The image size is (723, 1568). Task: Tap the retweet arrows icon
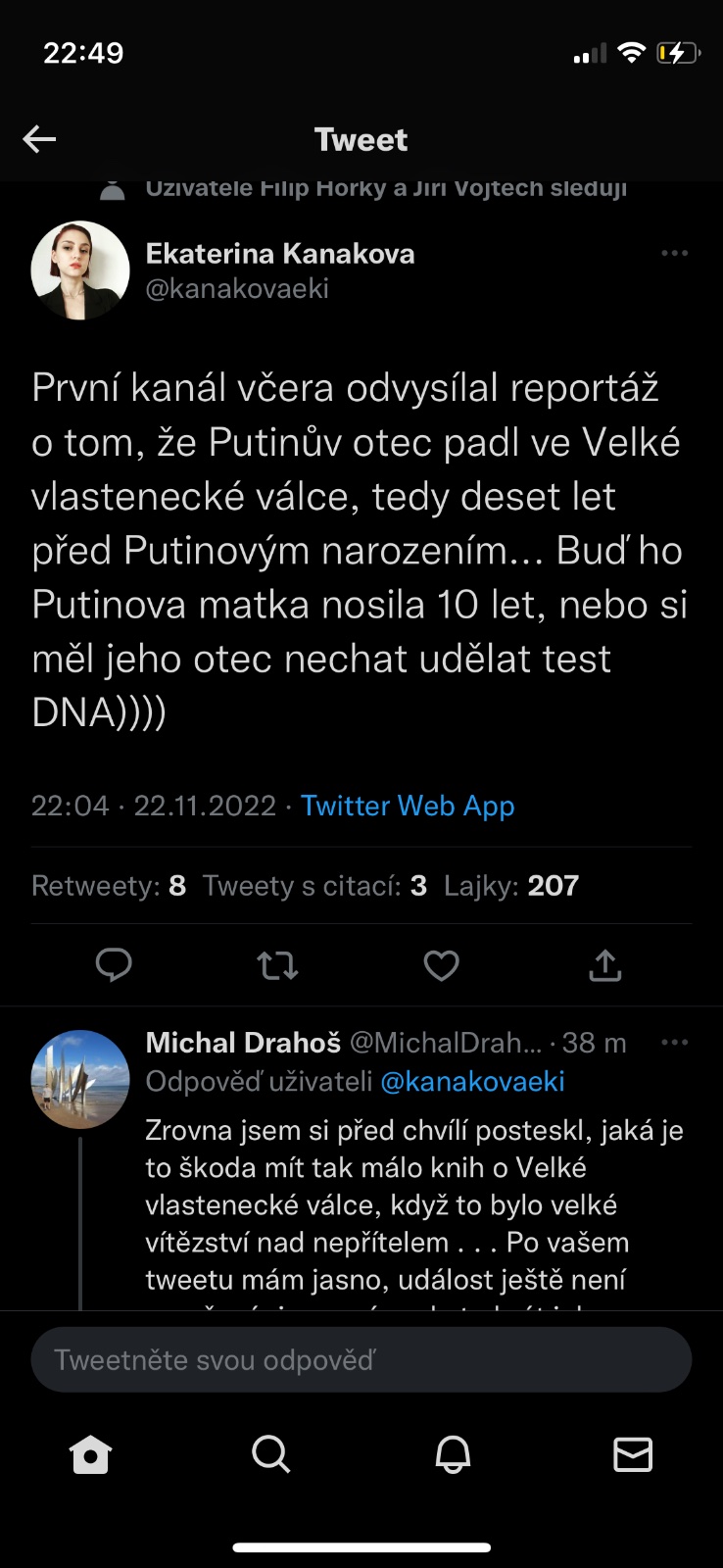tap(277, 966)
